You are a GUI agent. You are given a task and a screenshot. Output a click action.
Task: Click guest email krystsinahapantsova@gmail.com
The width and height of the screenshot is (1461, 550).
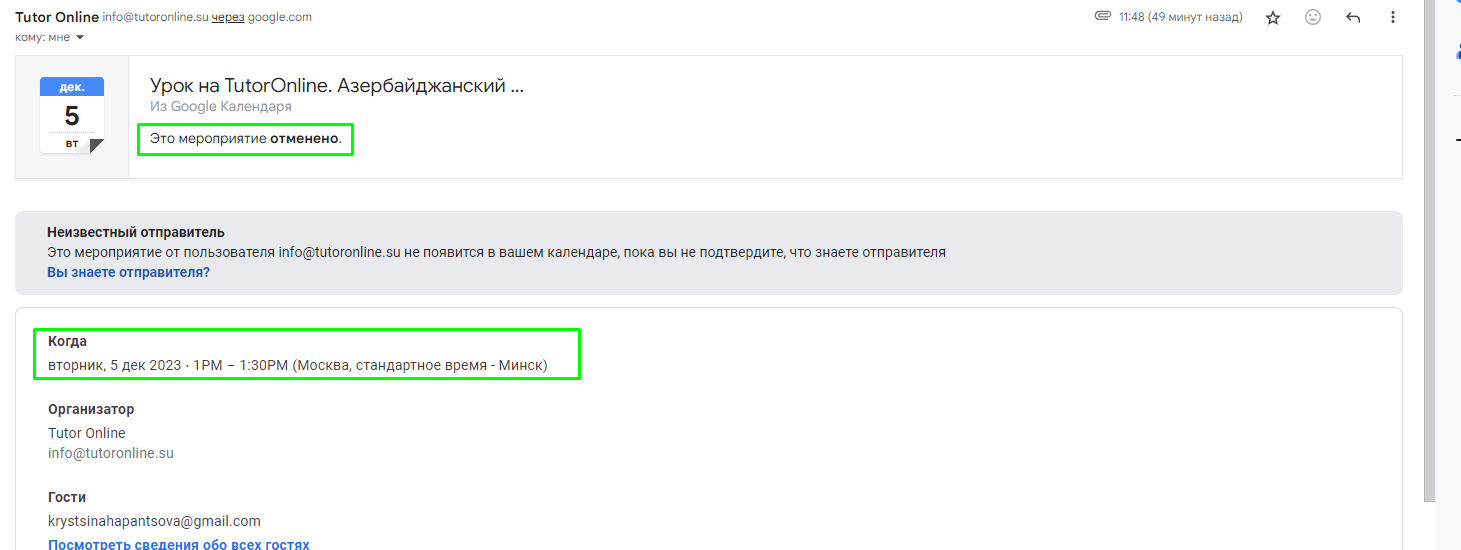click(x=154, y=521)
